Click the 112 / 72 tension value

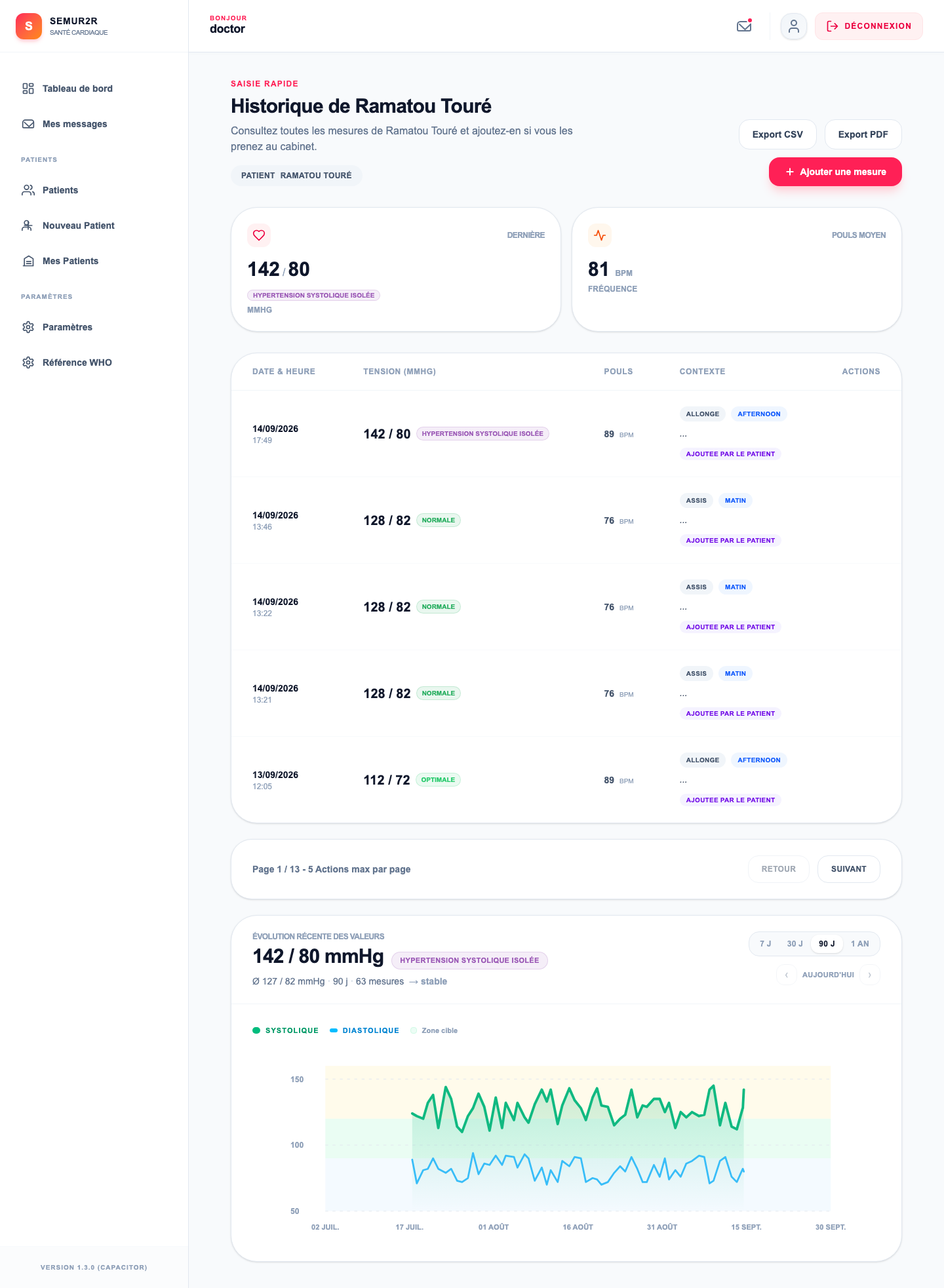tap(387, 780)
